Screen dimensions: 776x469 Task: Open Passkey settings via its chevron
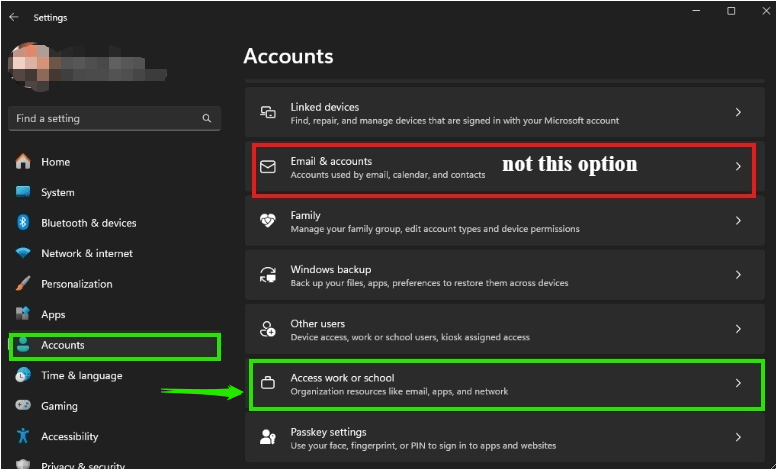click(x=738, y=437)
